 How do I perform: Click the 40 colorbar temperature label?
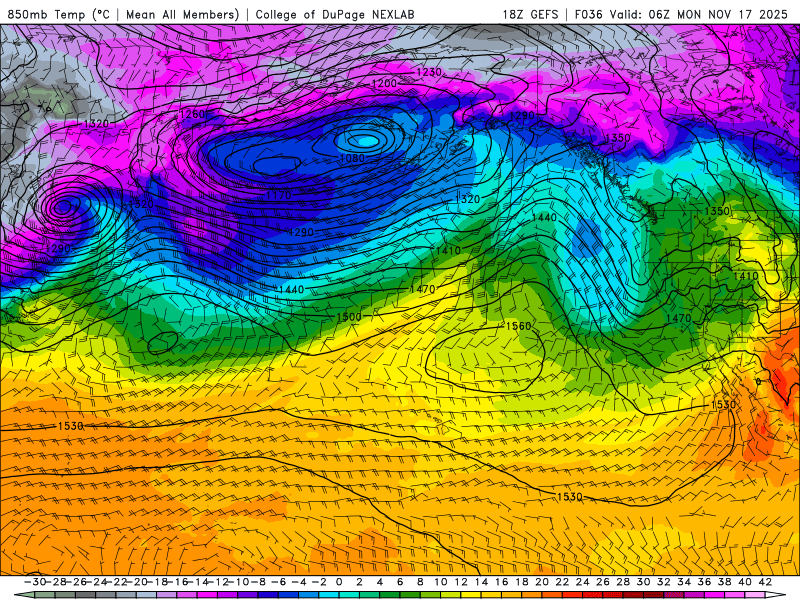pyautogui.click(x=744, y=582)
